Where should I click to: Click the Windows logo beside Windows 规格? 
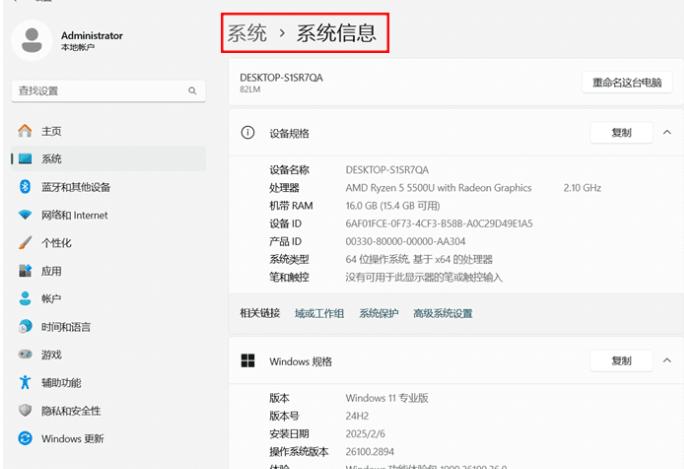(248, 361)
